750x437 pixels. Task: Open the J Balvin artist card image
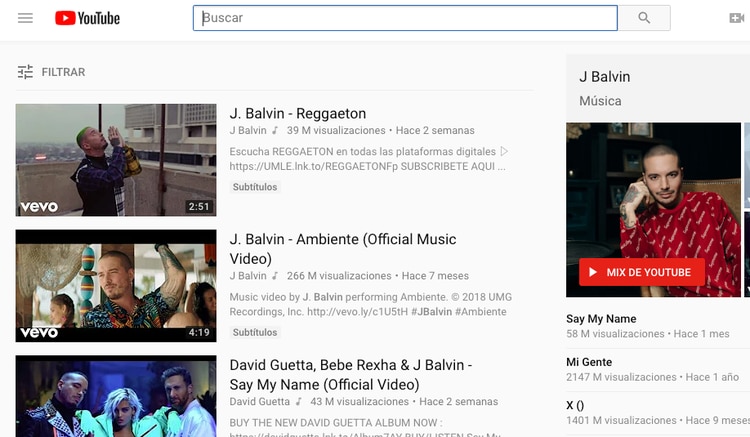pos(653,210)
